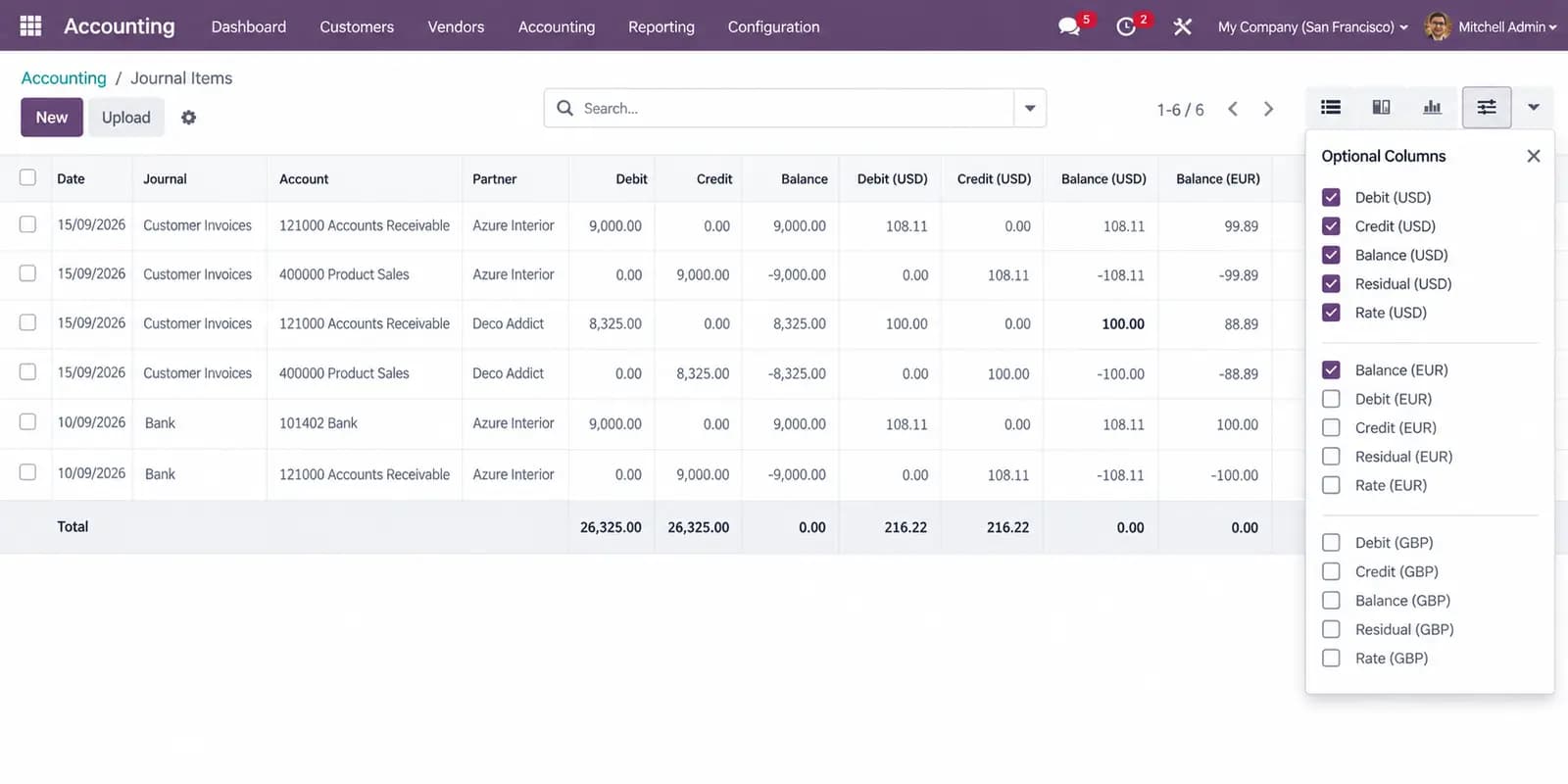Go to previous page of records
Viewport: 1568px width, 784px height.
1233,109
